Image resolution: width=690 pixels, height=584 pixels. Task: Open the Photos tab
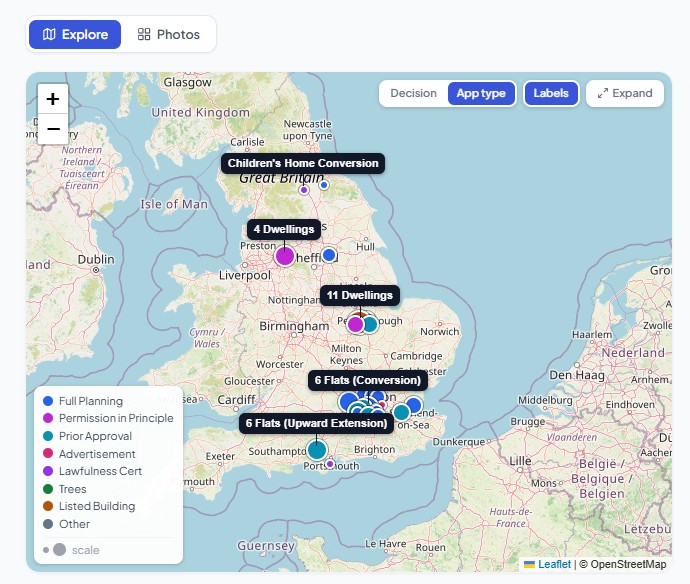(169, 34)
